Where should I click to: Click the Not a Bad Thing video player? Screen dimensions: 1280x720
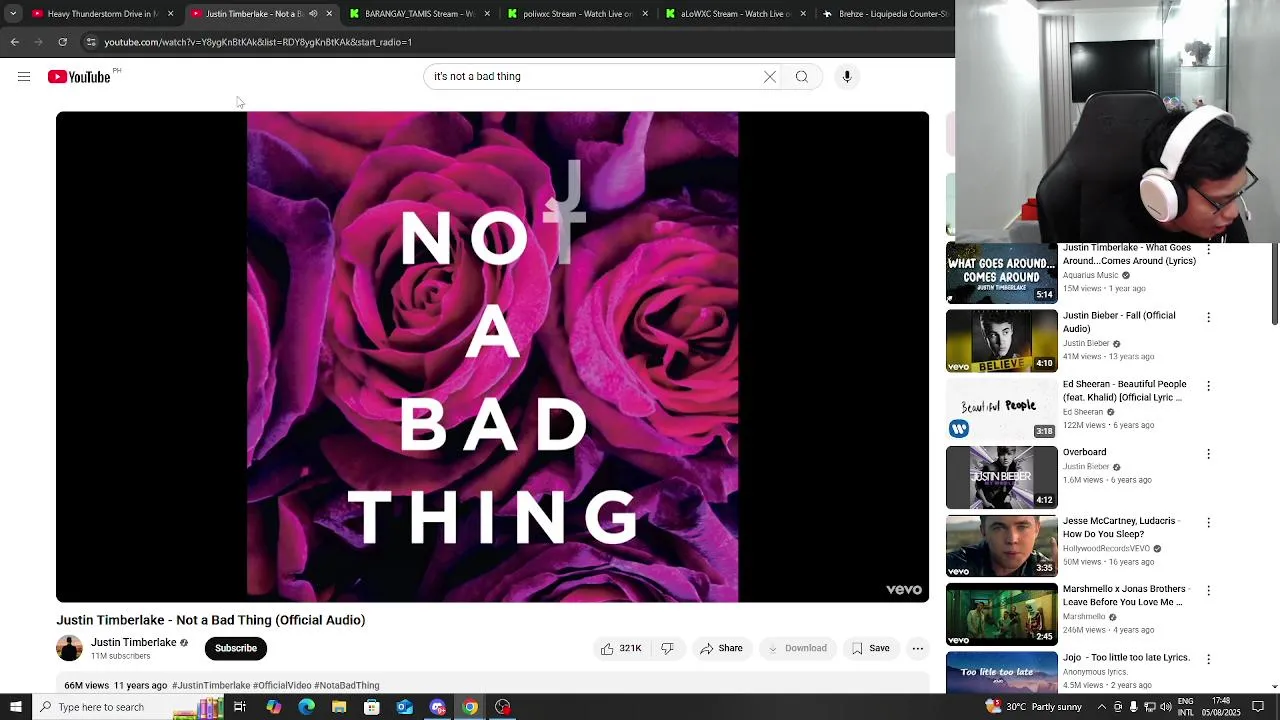[492, 357]
